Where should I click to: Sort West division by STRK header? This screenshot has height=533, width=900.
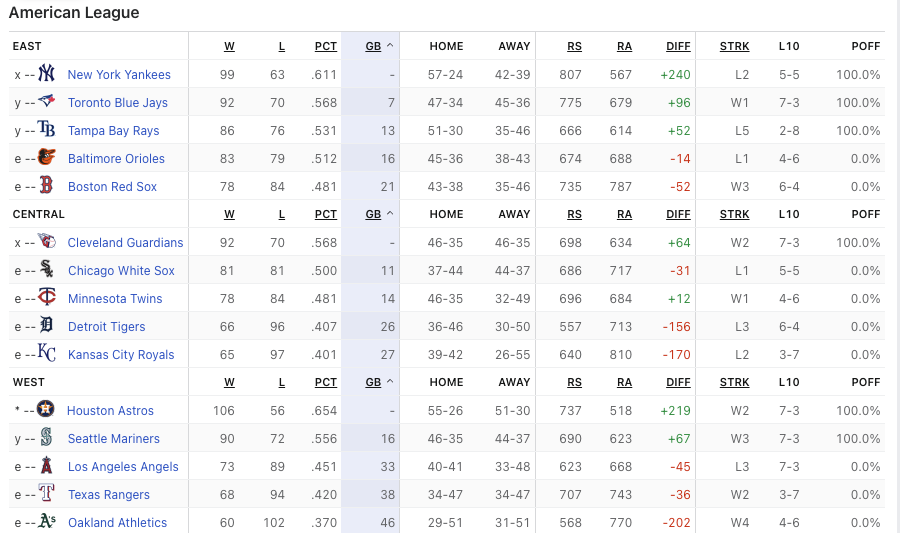[734, 382]
